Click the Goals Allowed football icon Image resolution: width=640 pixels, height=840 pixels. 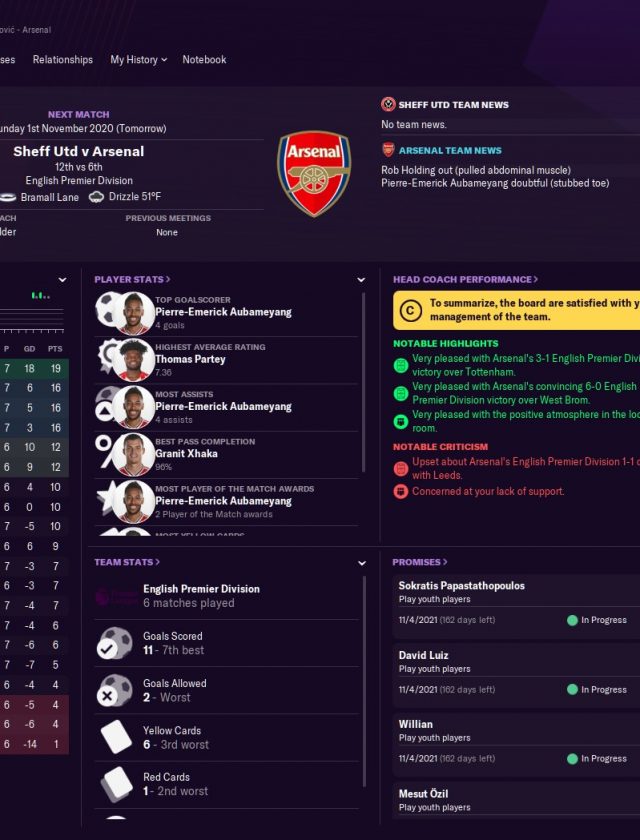[114, 690]
